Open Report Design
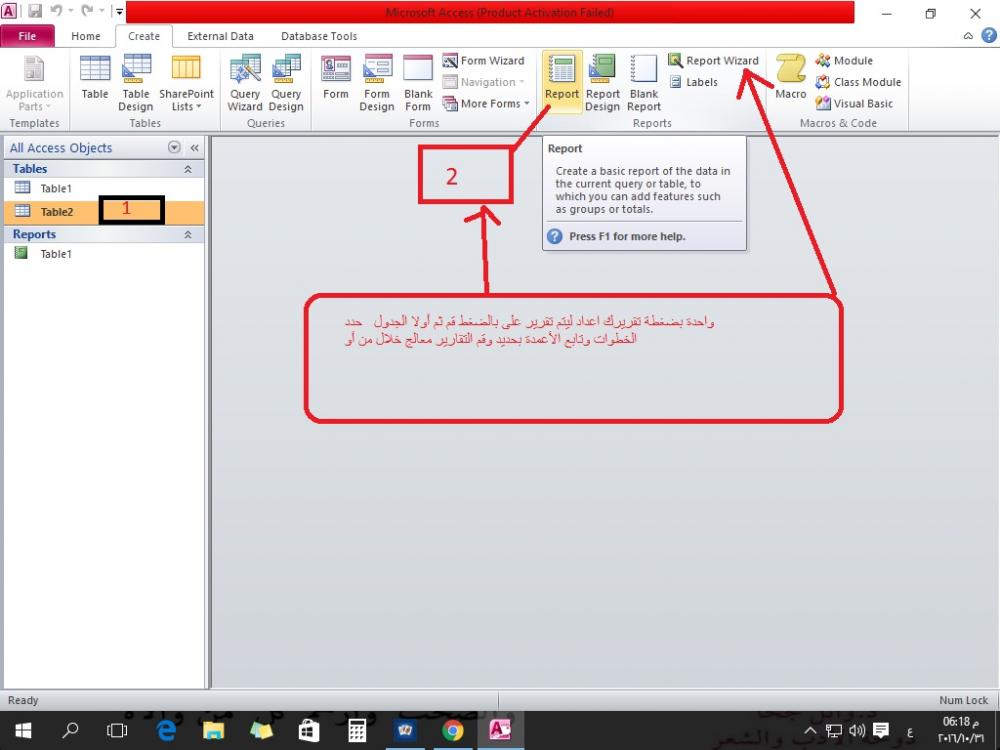 [x=603, y=84]
